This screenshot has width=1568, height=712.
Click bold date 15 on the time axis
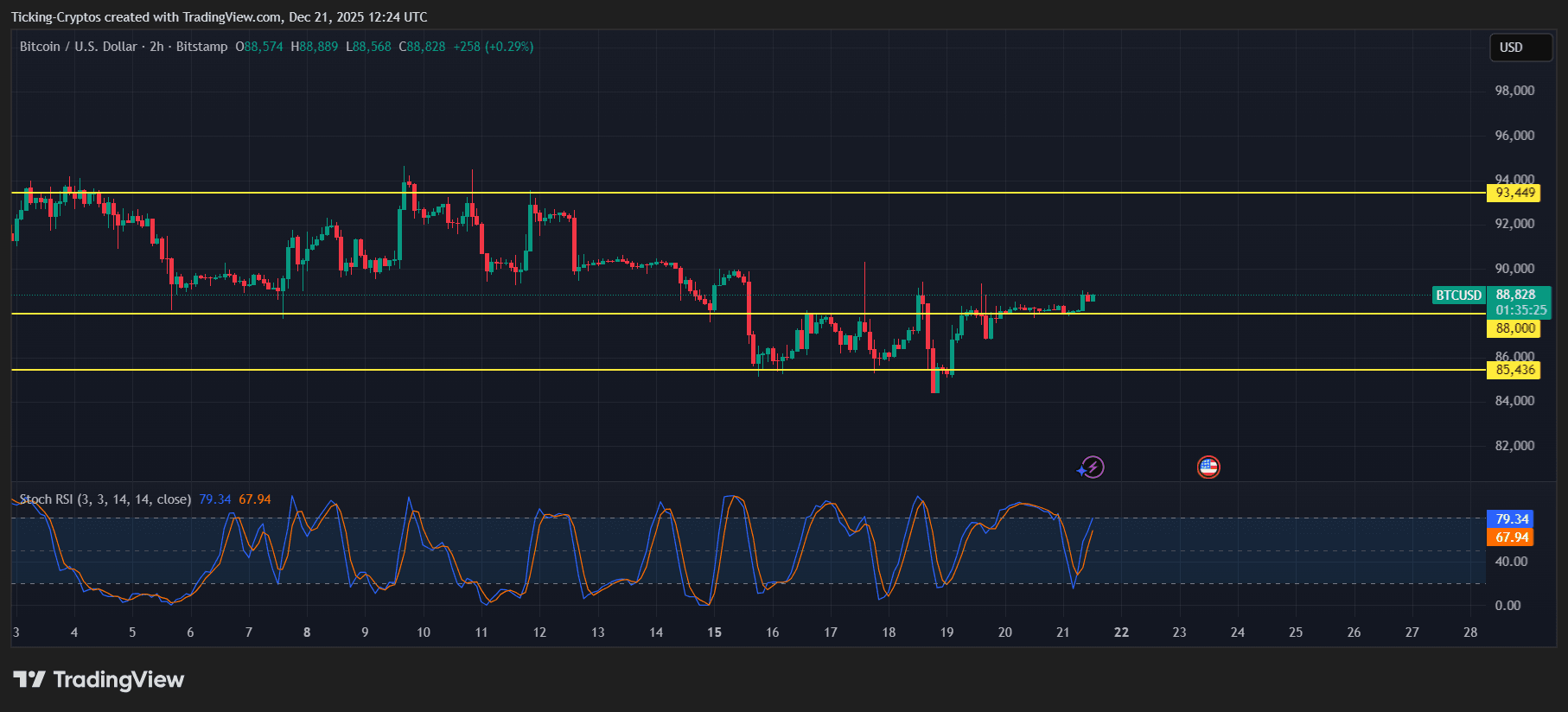714,633
